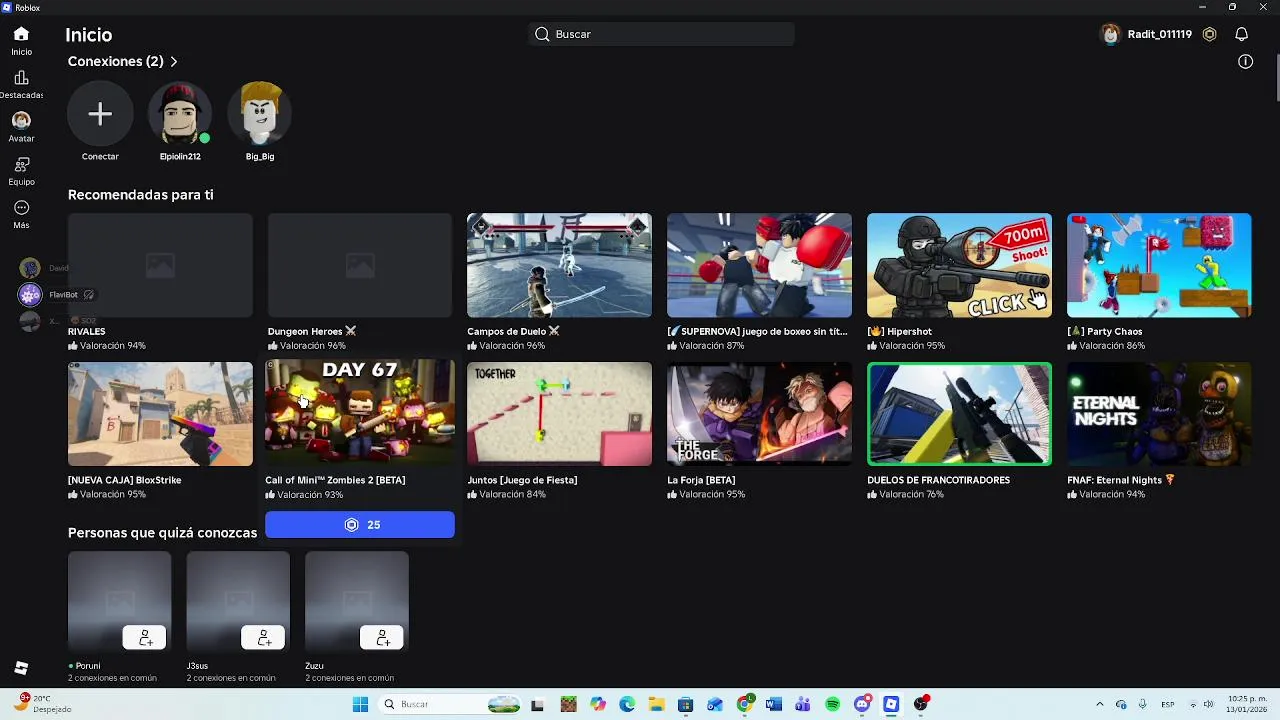This screenshot has height=720, width=1280.
Task: Open the Windows Start menu
Action: [x=360, y=704]
